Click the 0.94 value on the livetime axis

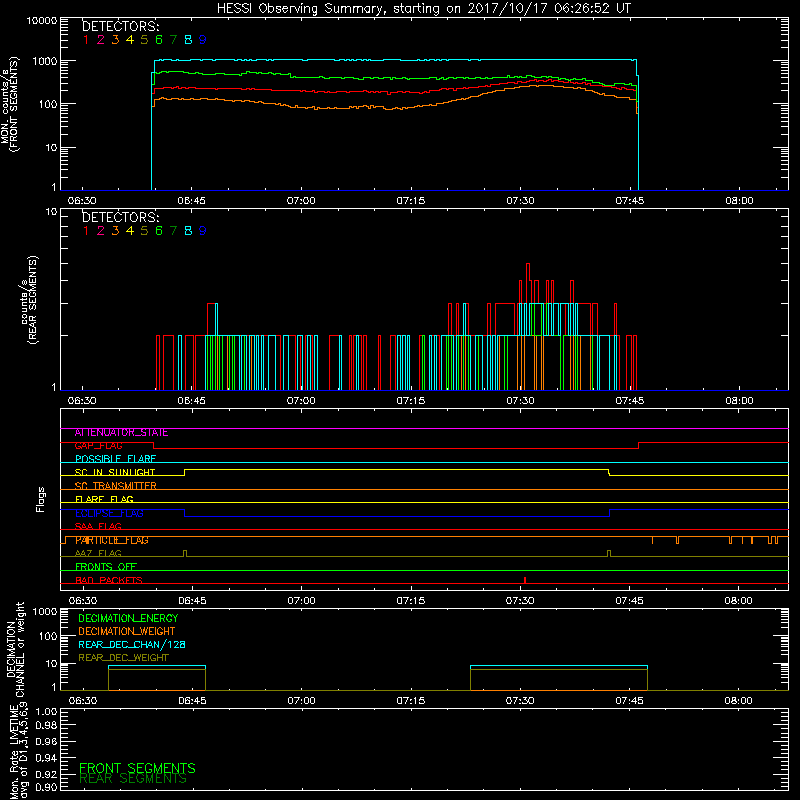[x=46, y=758]
